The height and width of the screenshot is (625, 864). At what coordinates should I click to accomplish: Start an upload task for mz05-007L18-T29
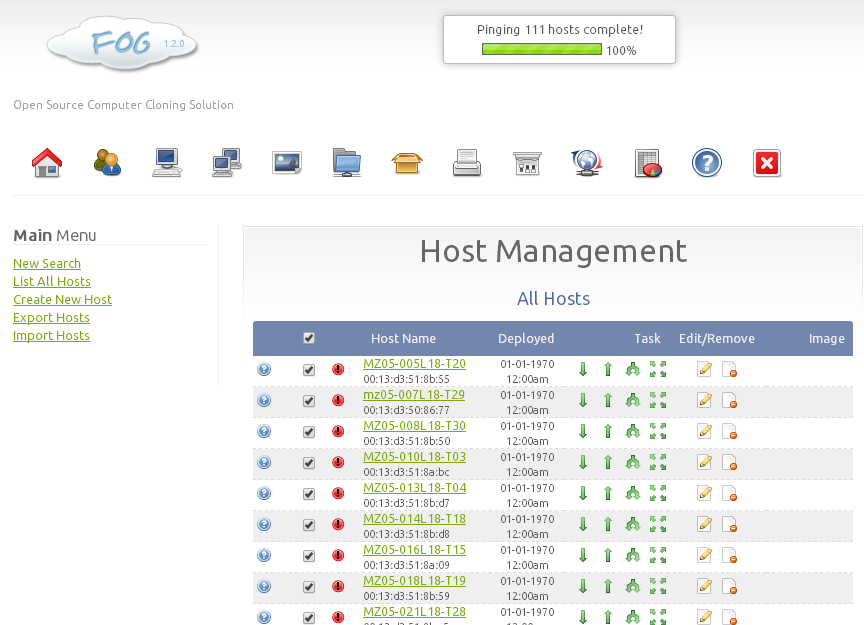607,400
